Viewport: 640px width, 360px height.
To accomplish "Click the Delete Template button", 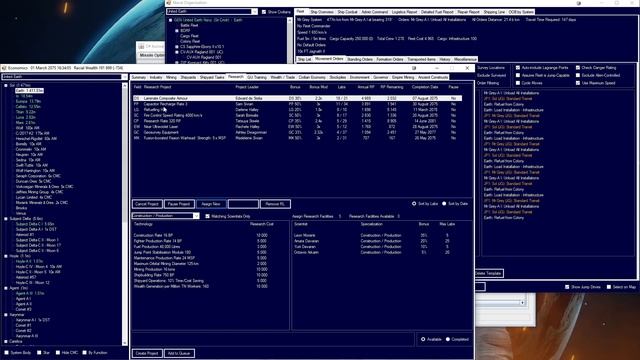I will (489, 273).
